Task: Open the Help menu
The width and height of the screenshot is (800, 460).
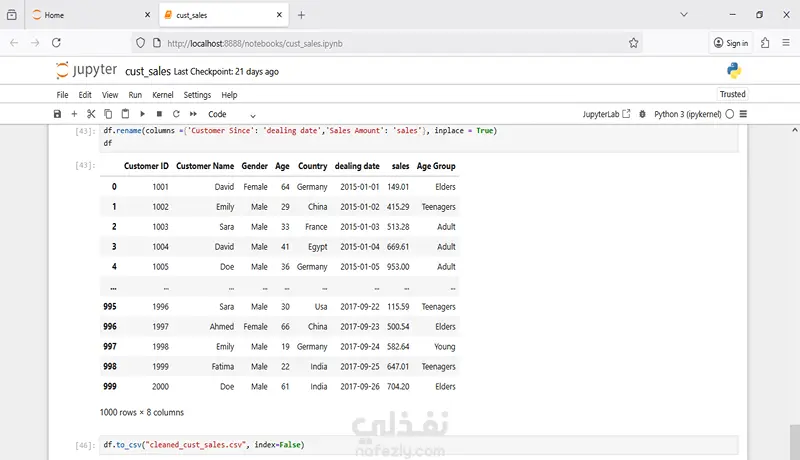Action: (x=229, y=95)
